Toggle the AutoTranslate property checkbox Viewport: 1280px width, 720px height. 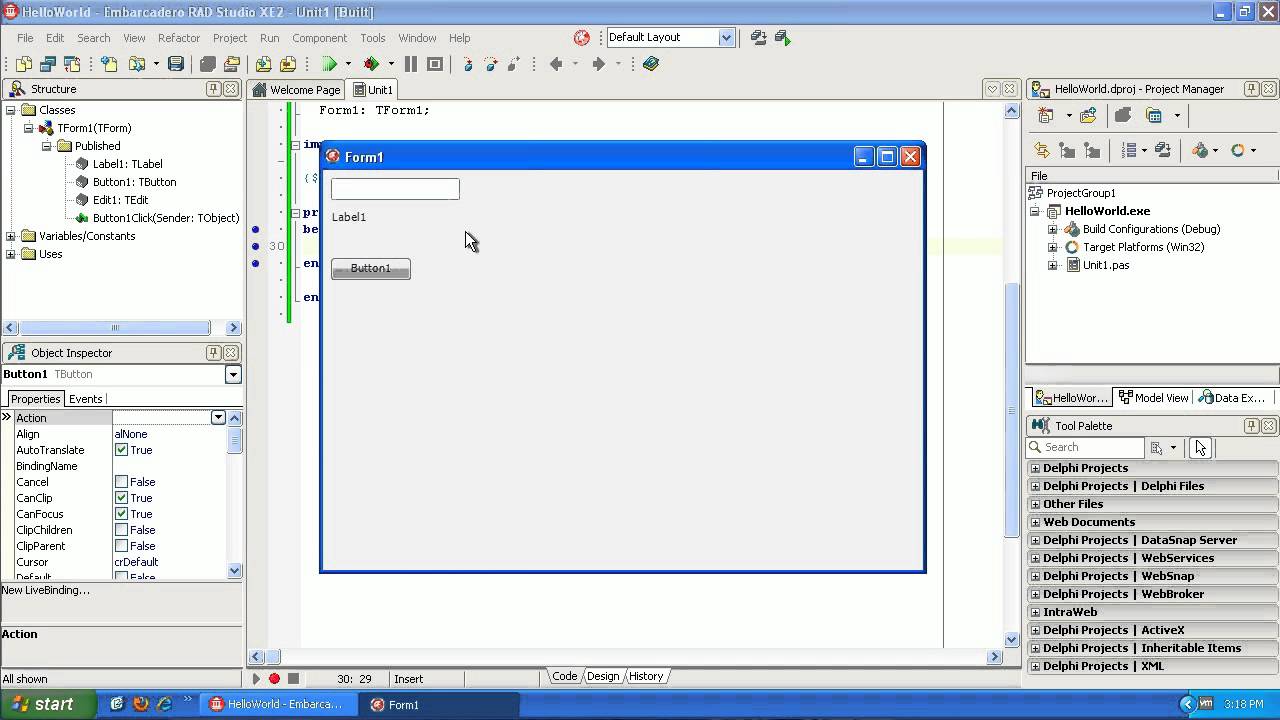(121, 449)
